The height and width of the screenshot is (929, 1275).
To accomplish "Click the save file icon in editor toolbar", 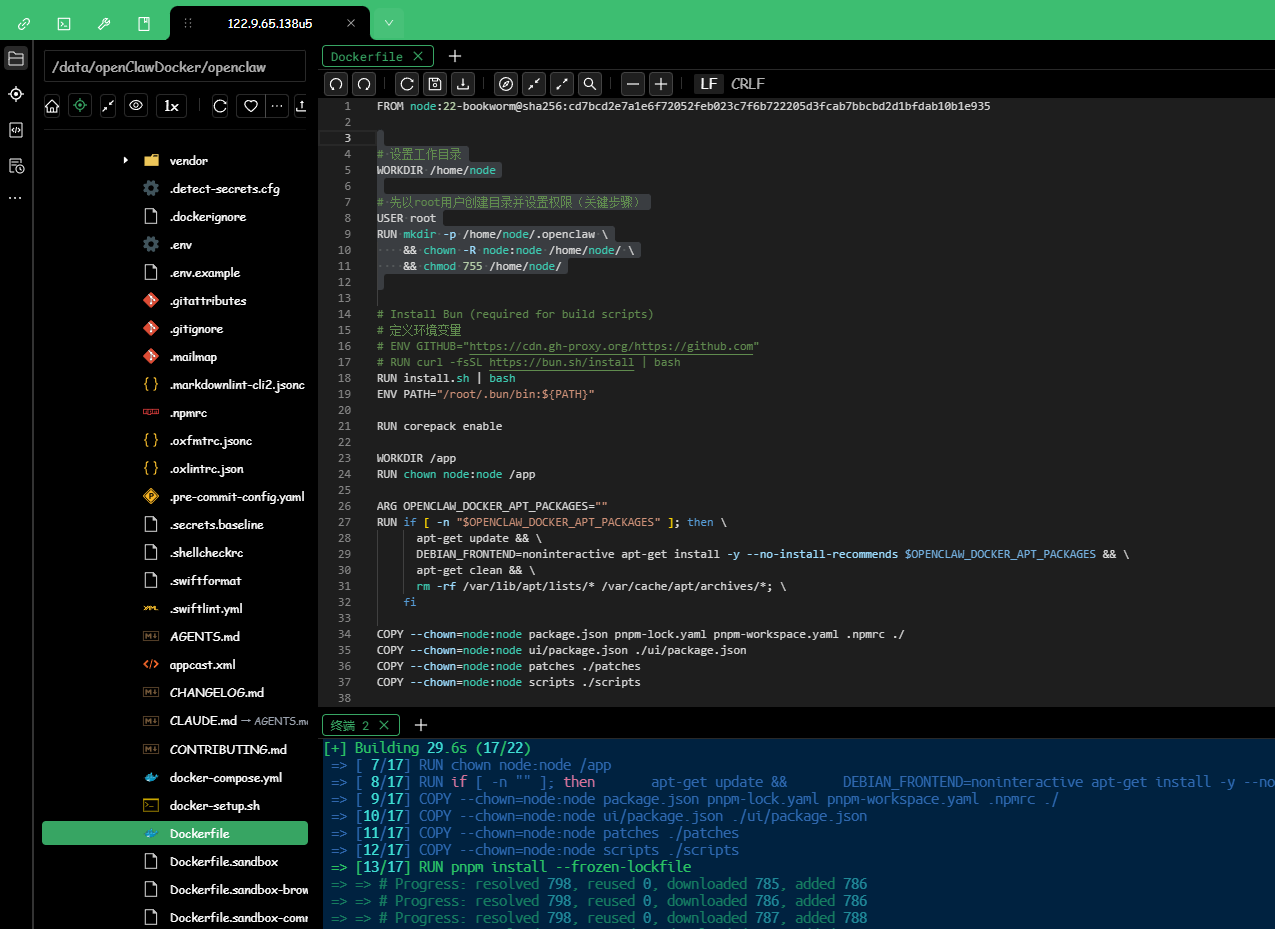I will tap(434, 84).
